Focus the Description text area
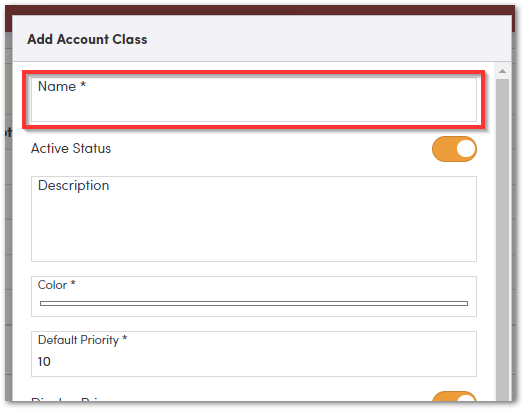 [254, 219]
